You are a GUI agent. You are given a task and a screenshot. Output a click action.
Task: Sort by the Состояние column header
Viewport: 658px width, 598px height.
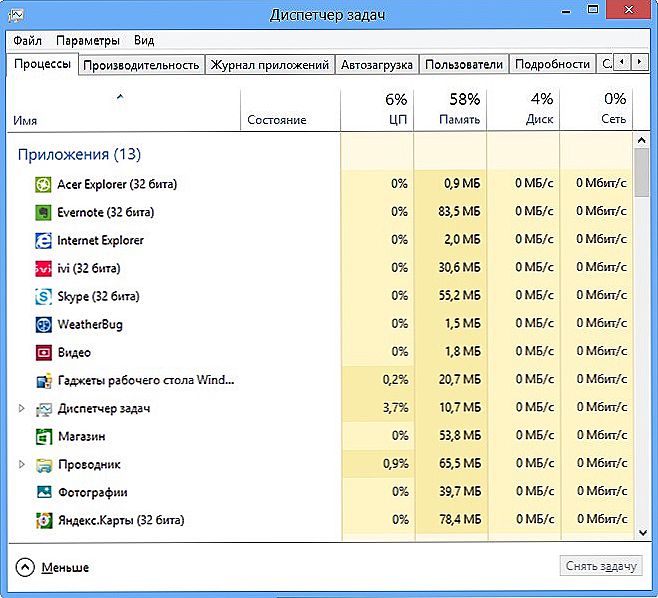coord(290,109)
